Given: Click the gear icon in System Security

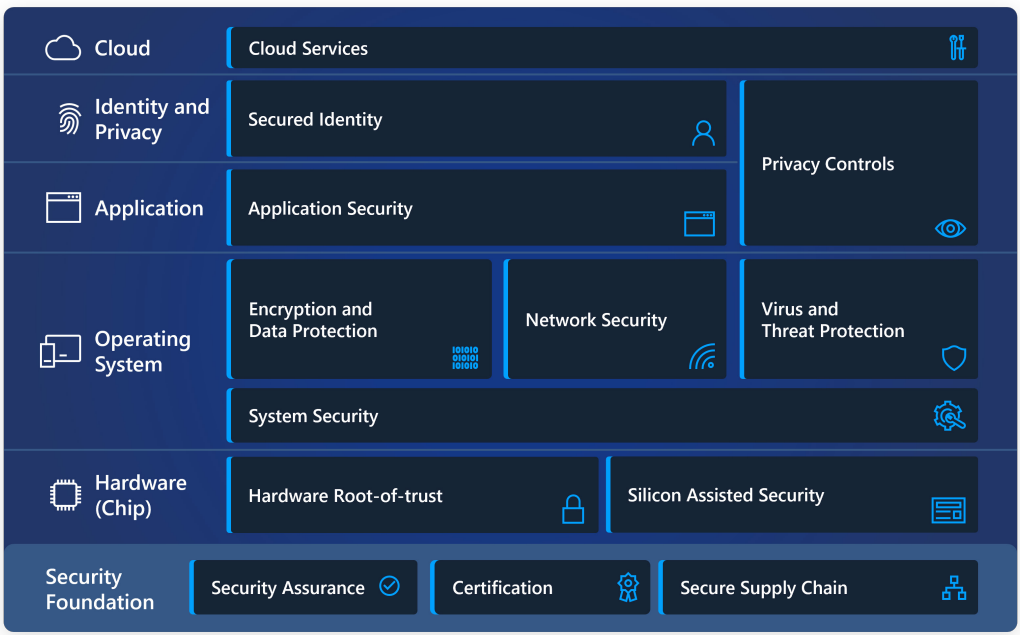Looking at the screenshot, I should point(948,416).
